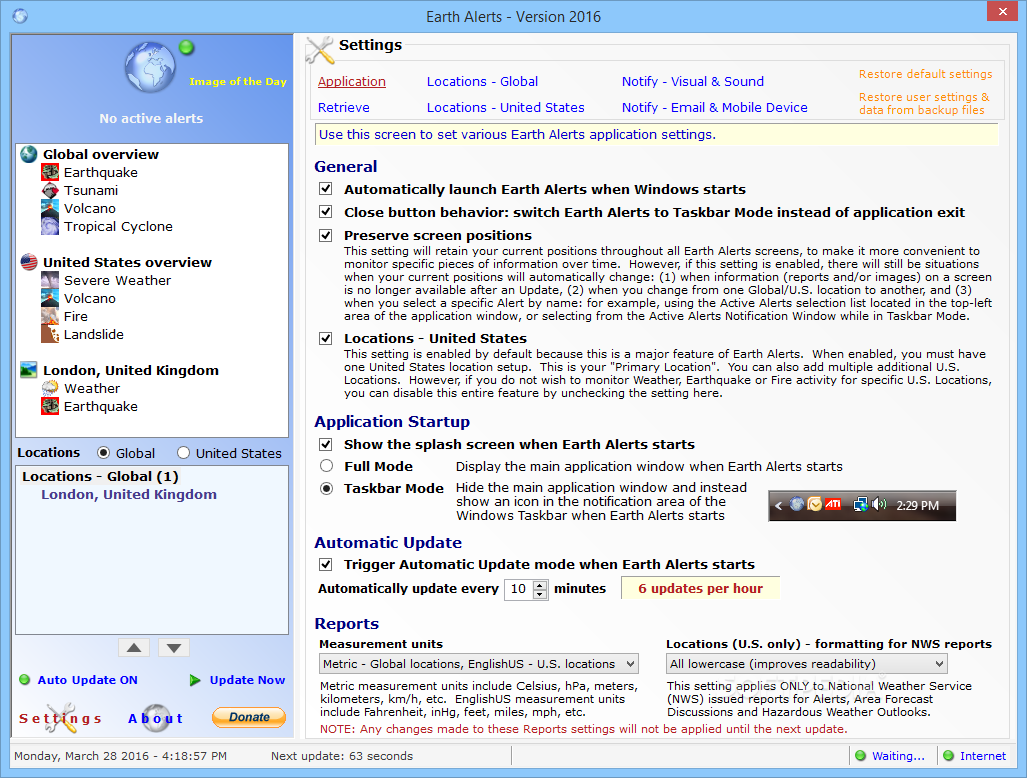1027x778 pixels.
Task: Click Image of the Day link
Action: pos(238,81)
